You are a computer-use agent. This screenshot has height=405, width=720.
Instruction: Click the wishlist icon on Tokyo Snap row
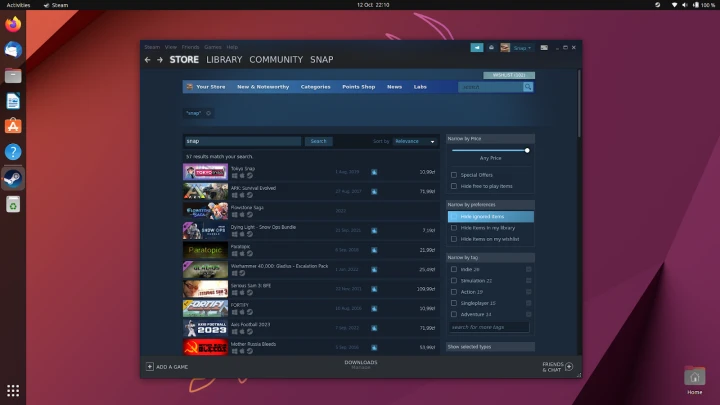[x=374, y=172]
